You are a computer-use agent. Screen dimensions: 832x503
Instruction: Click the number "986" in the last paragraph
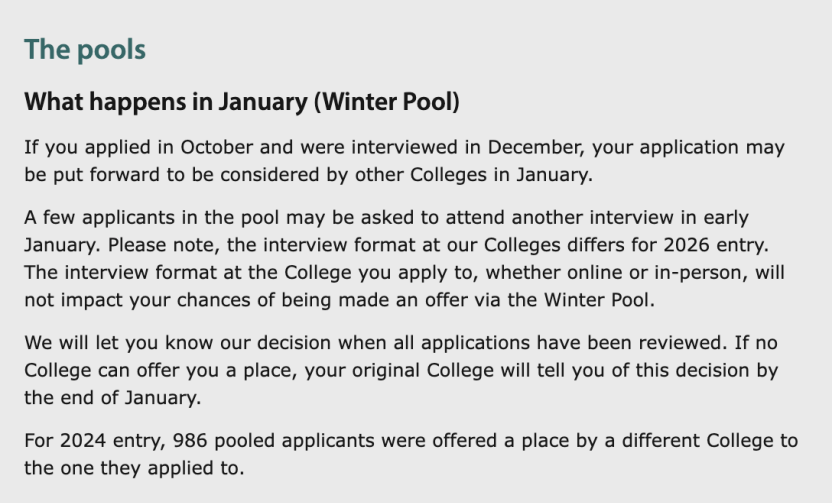pos(190,440)
